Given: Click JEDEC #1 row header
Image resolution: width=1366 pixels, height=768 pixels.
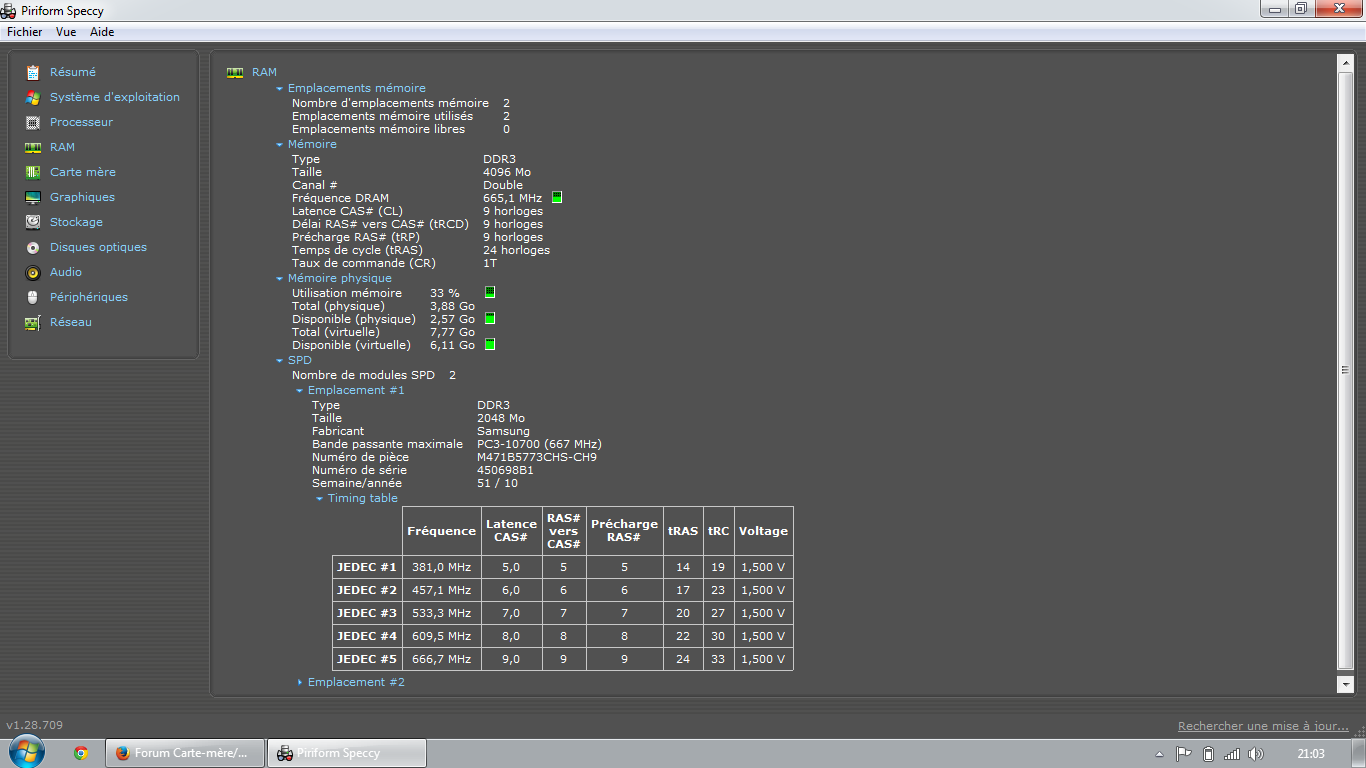Looking at the screenshot, I should (x=367, y=567).
